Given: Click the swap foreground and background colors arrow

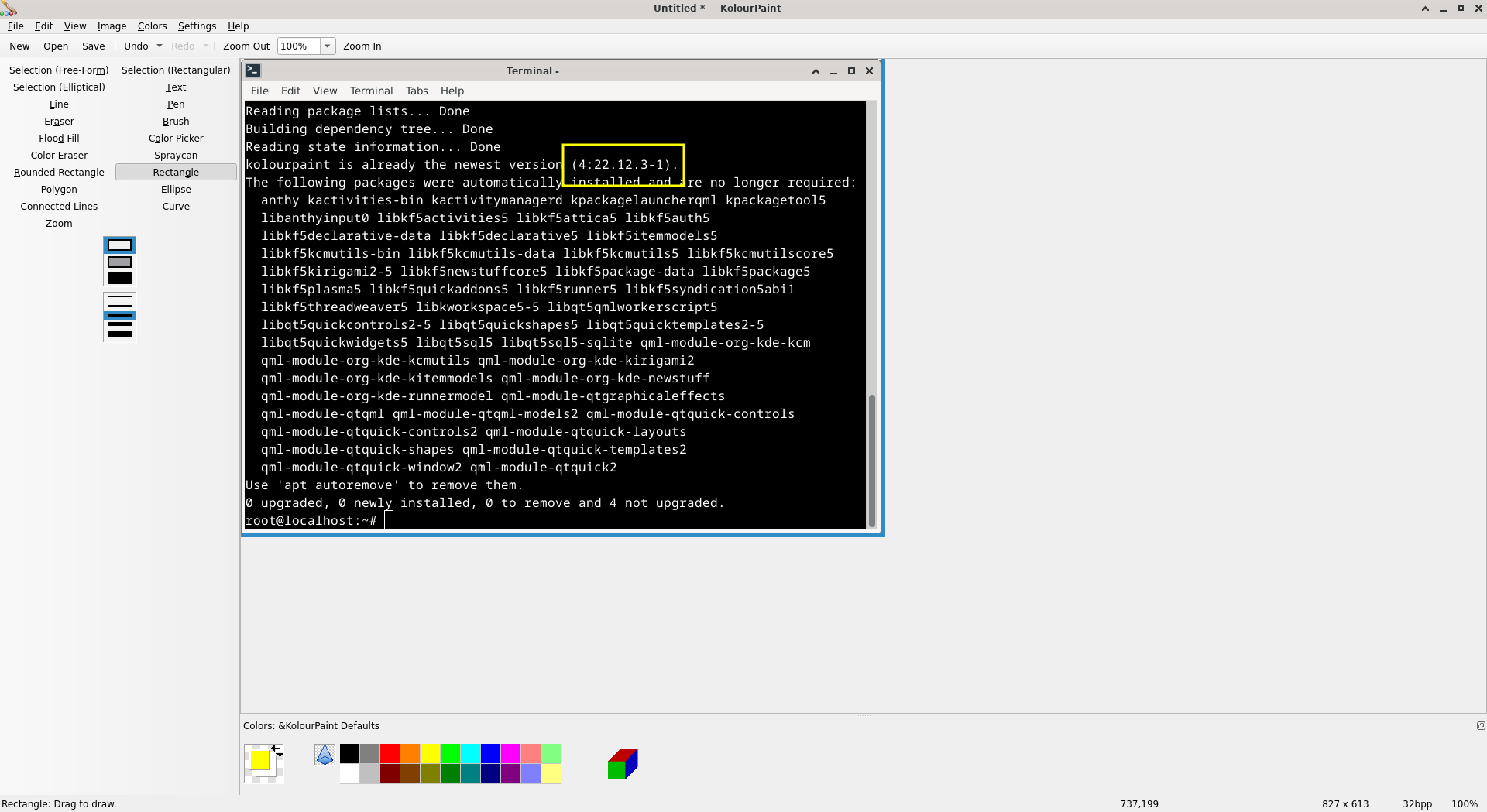Looking at the screenshot, I should [277, 750].
